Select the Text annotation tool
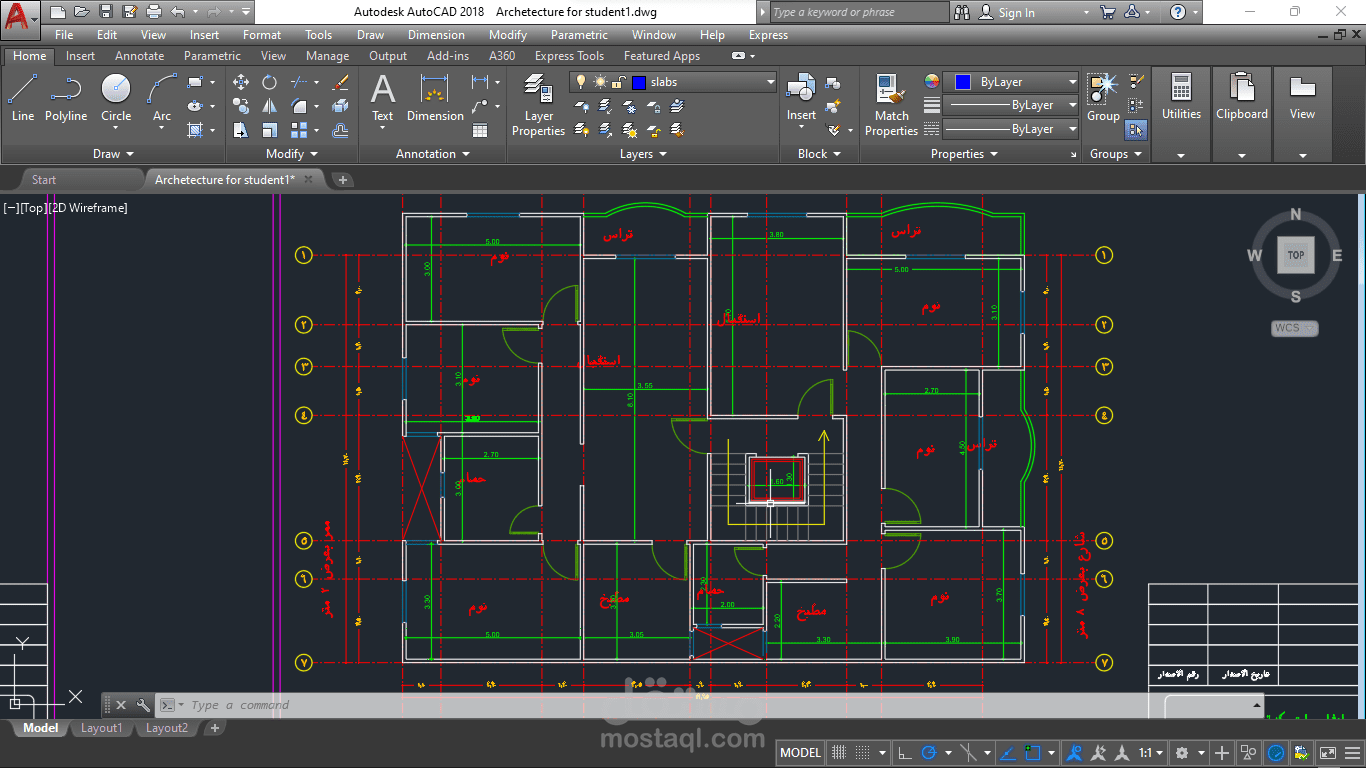 coord(383,98)
